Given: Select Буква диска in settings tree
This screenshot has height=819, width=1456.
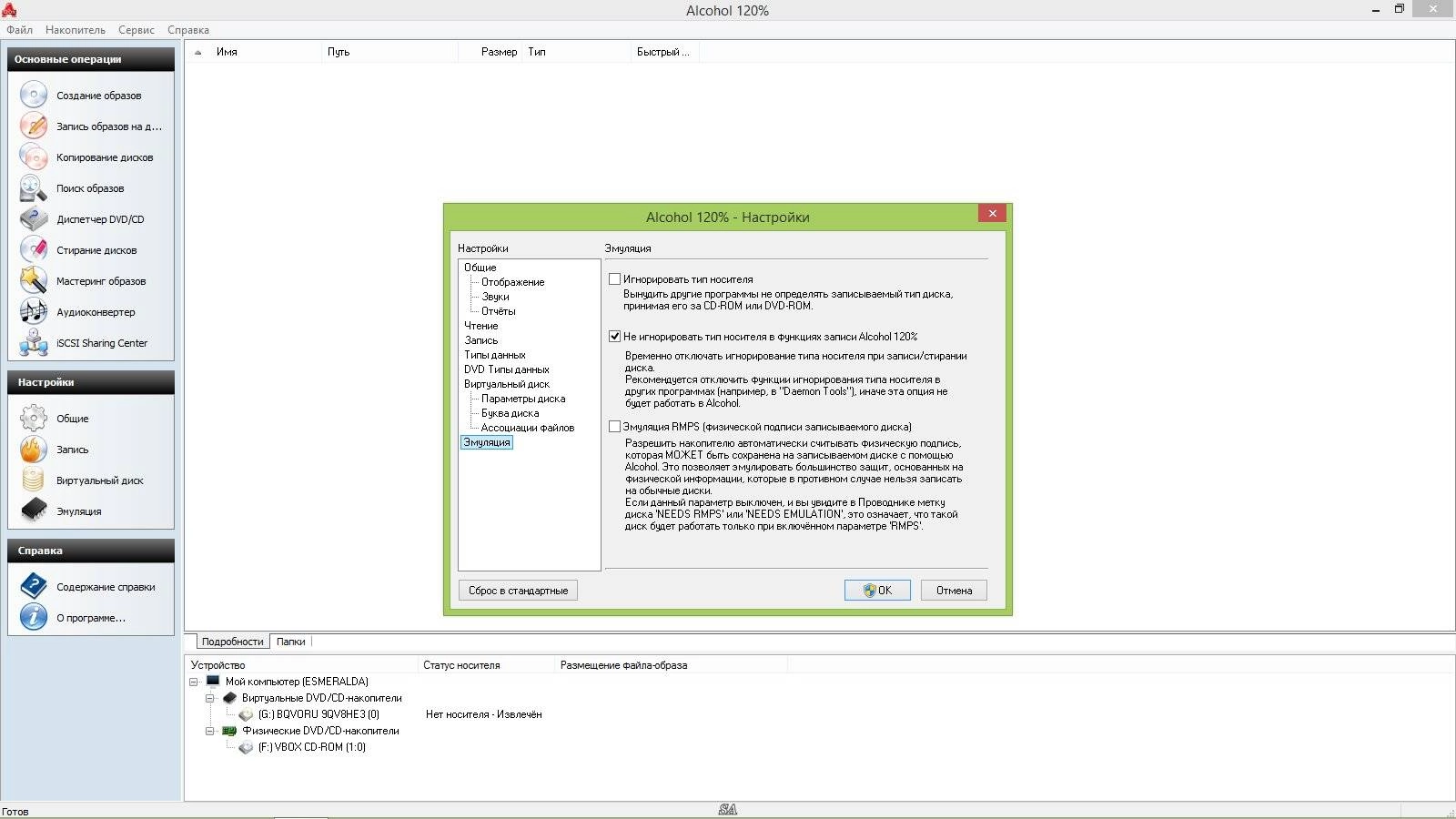Looking at the screenshot, I should [510, 413].
